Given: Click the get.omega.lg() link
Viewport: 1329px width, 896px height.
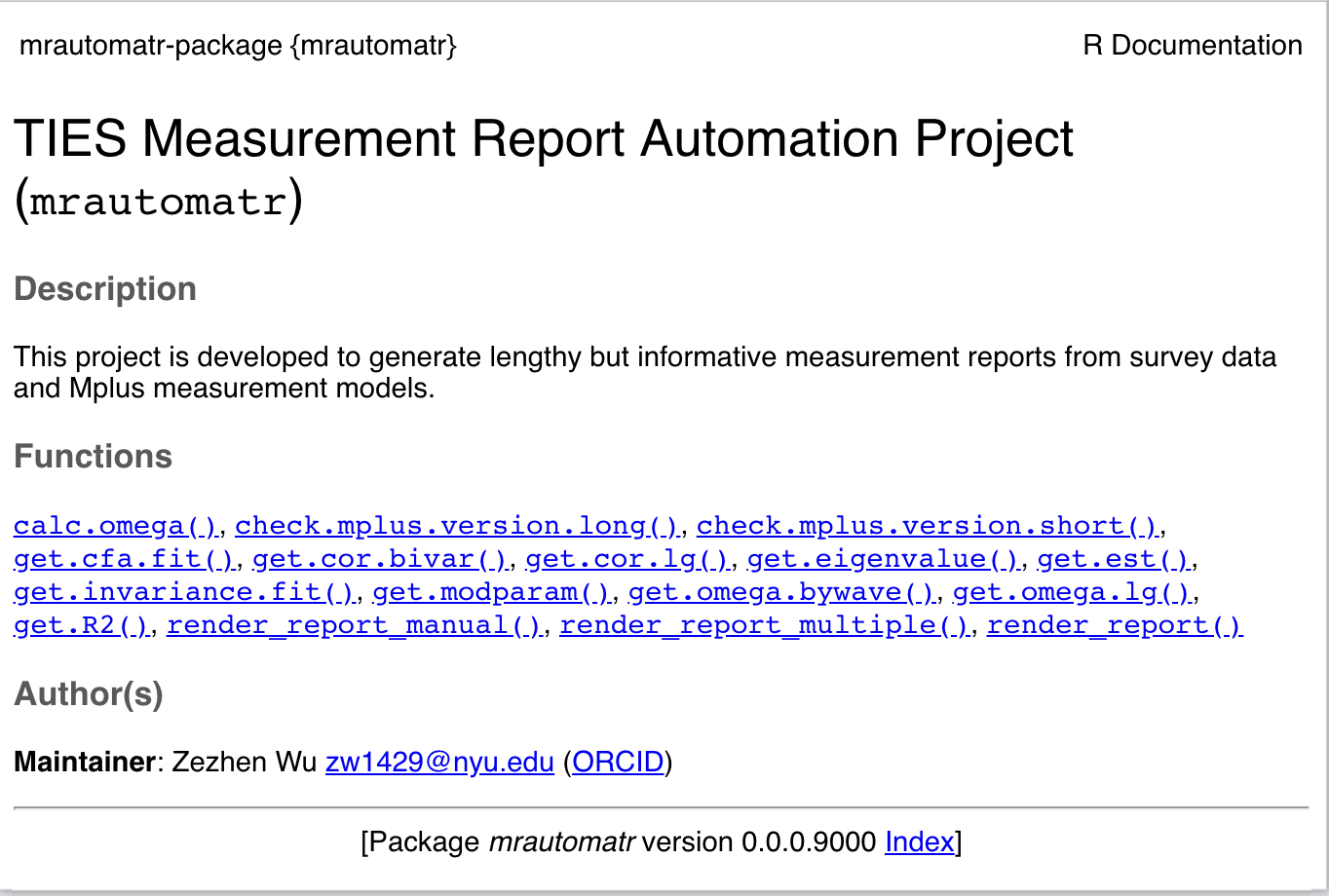Looking at the screenshot, I should click(x=1072, y=592).
